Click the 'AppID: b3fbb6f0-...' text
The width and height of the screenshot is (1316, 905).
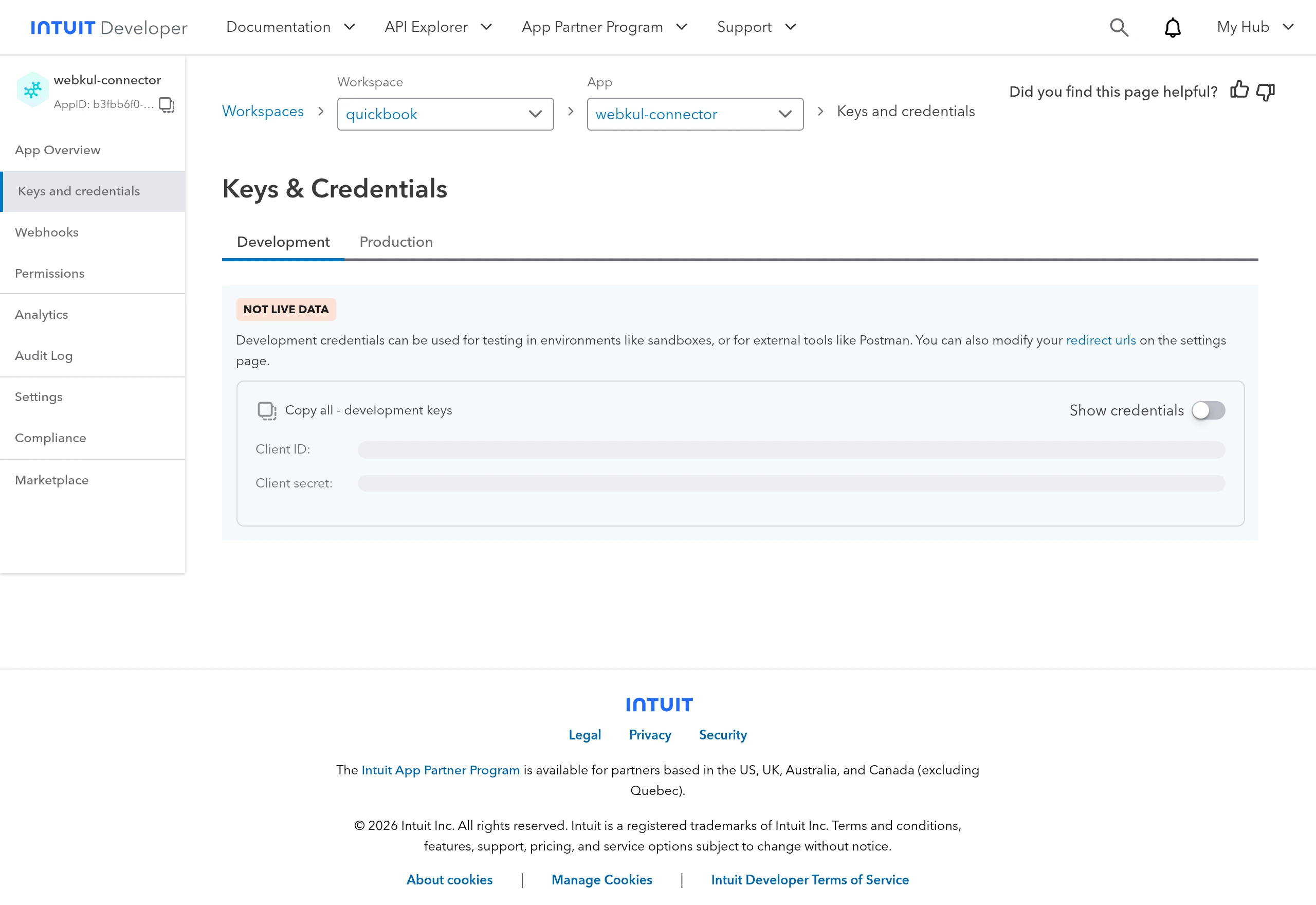(104, 104)
